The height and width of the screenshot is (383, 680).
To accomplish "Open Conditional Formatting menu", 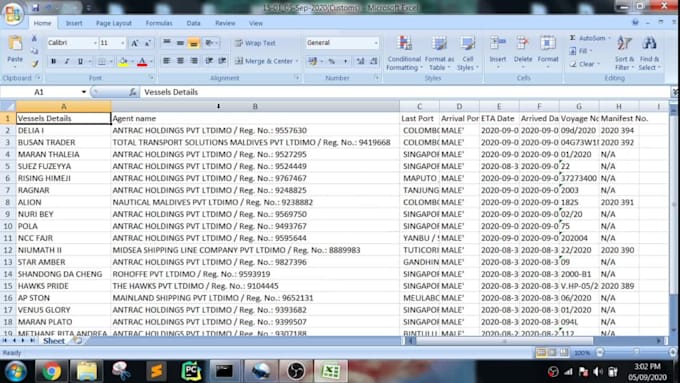I will (x=404, y=53).
